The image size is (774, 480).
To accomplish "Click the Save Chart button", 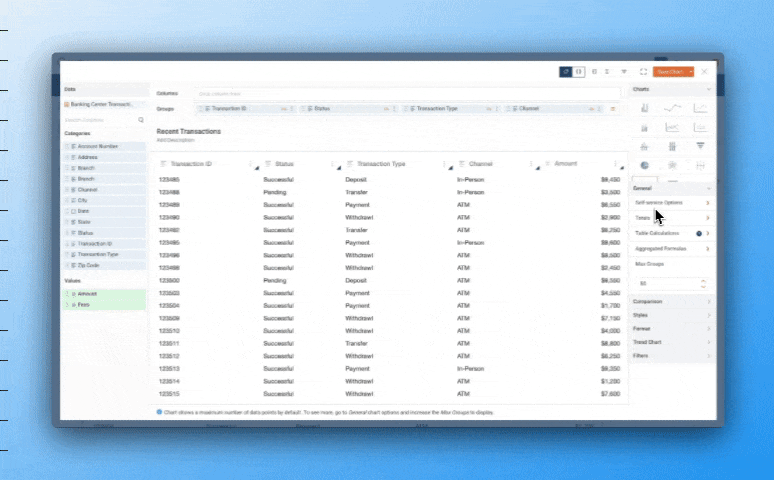I will pyautogui.click(x=668, y=72).
